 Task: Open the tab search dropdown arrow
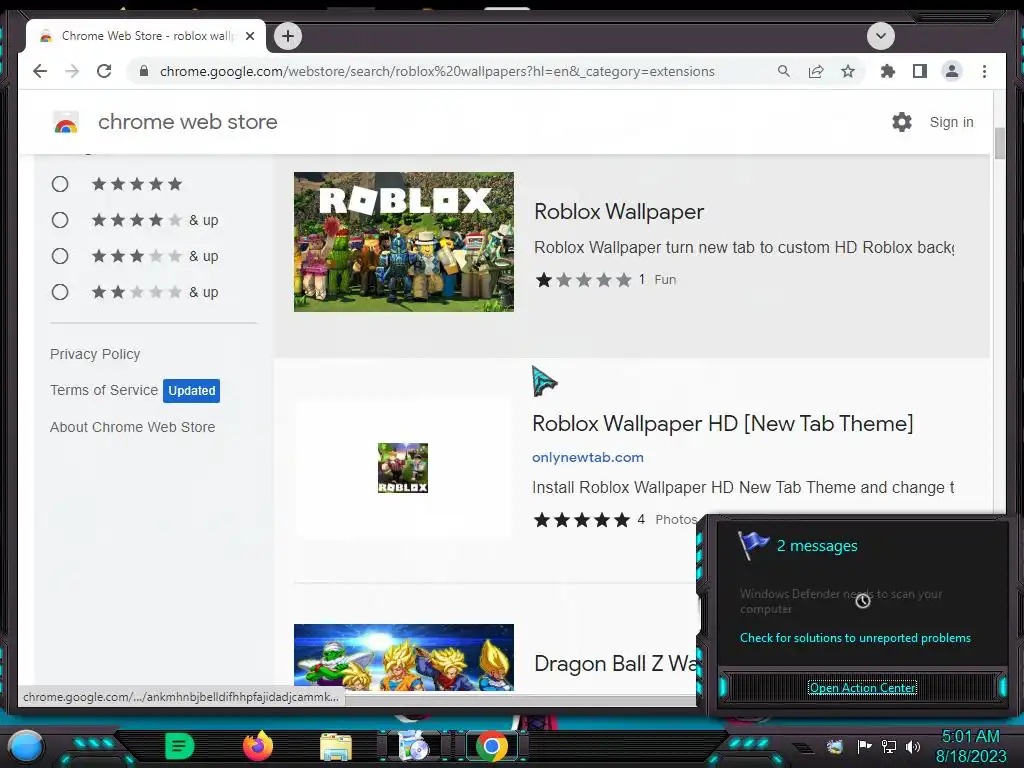880,36
